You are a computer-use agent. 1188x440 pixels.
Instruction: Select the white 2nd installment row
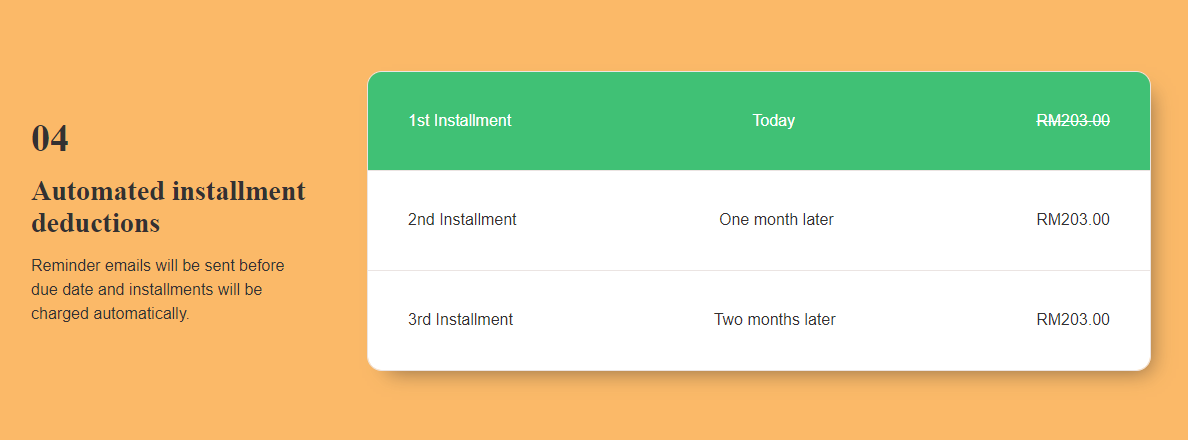(759, 220)
